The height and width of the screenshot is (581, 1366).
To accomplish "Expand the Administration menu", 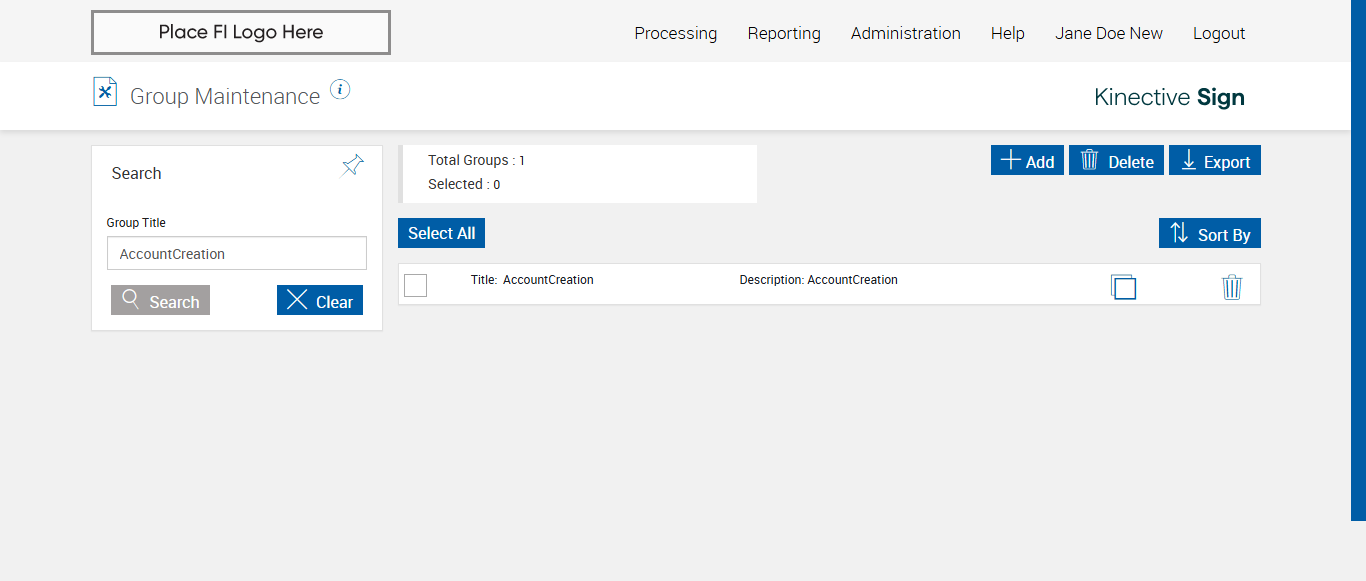I will point(906,33).
